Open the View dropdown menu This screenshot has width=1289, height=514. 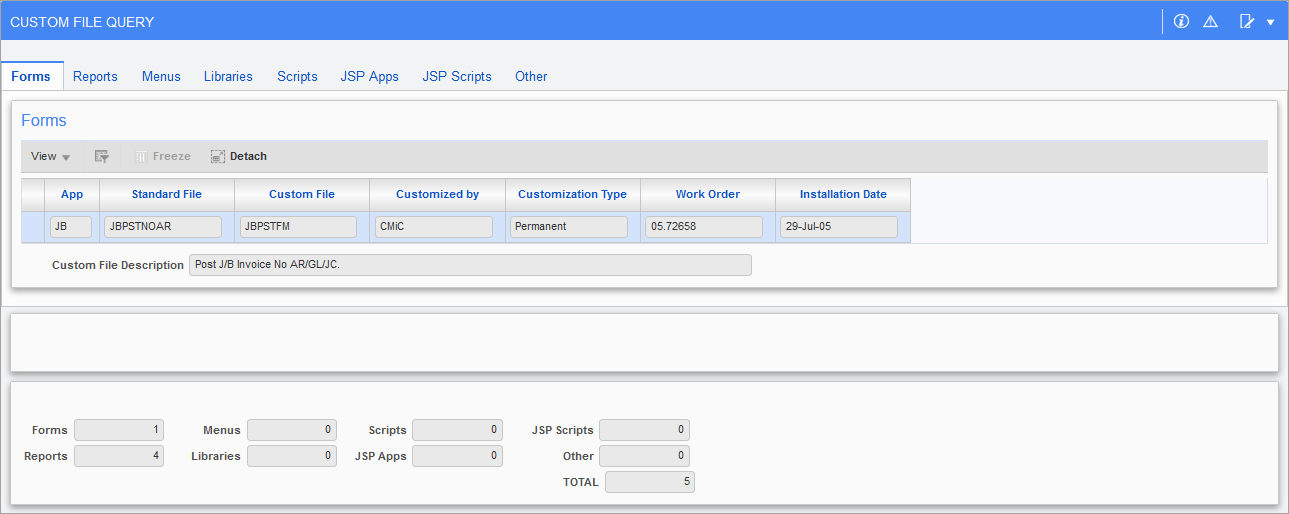[x=50, y=156]
